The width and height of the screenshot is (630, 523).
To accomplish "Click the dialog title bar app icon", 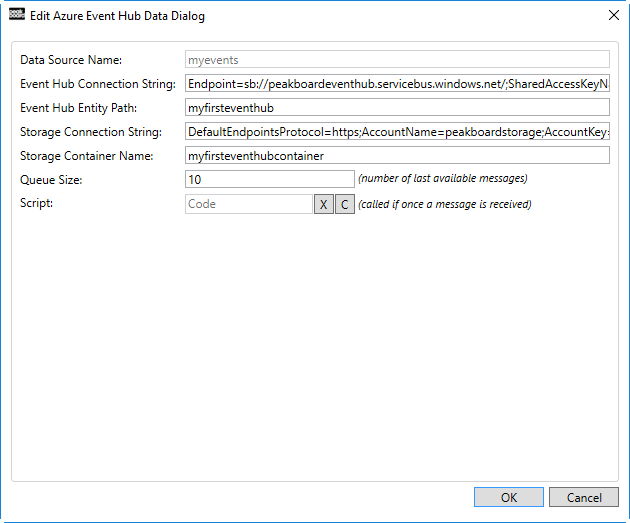I will pyautogui.click(x=17, y=14).
